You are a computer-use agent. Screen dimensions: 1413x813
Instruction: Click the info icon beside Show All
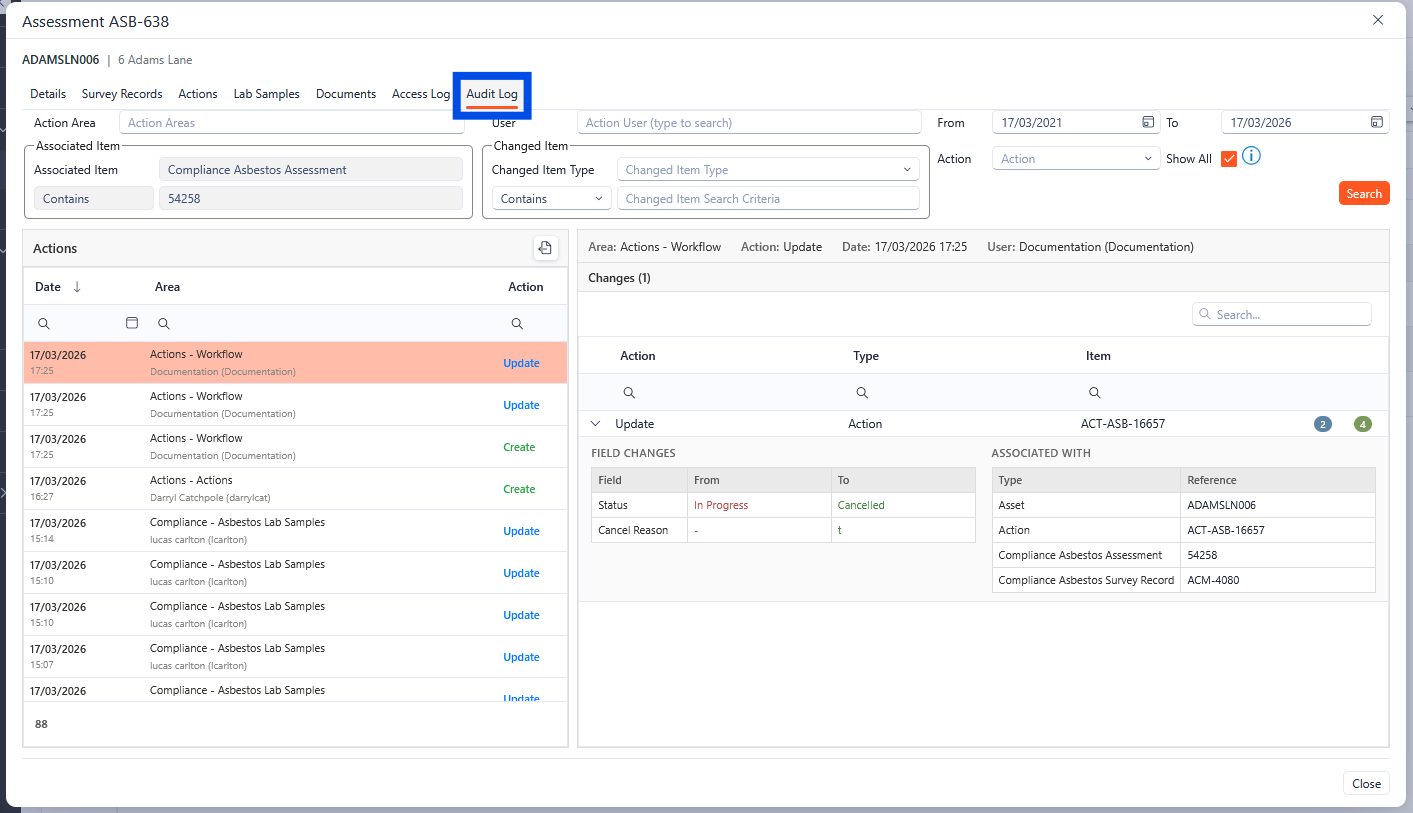1251,156
